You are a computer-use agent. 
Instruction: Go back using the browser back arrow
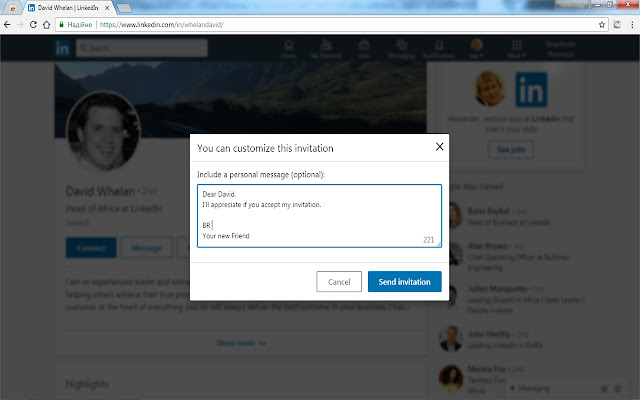pos(7,24)
